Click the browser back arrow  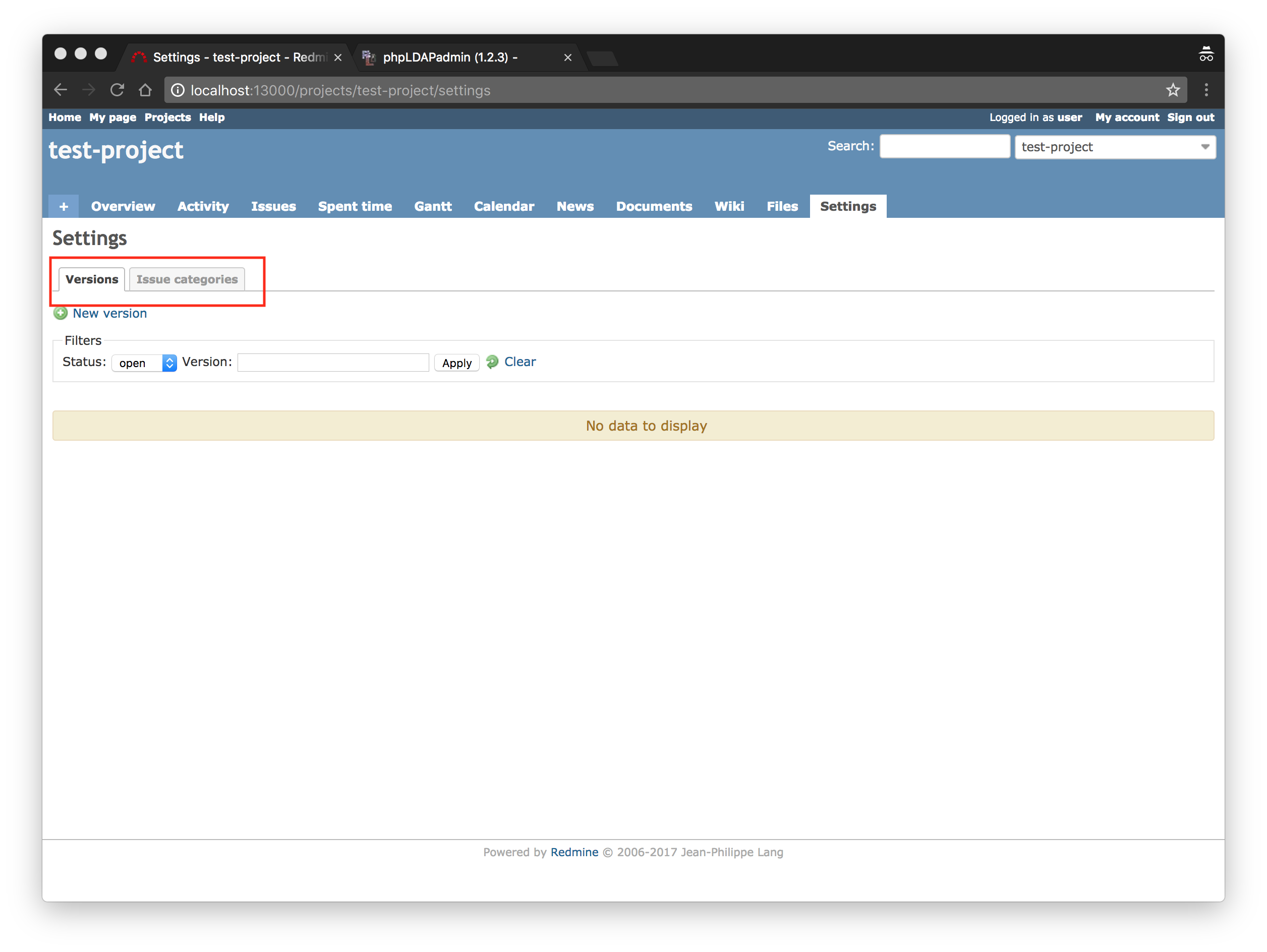coord(61,90)
